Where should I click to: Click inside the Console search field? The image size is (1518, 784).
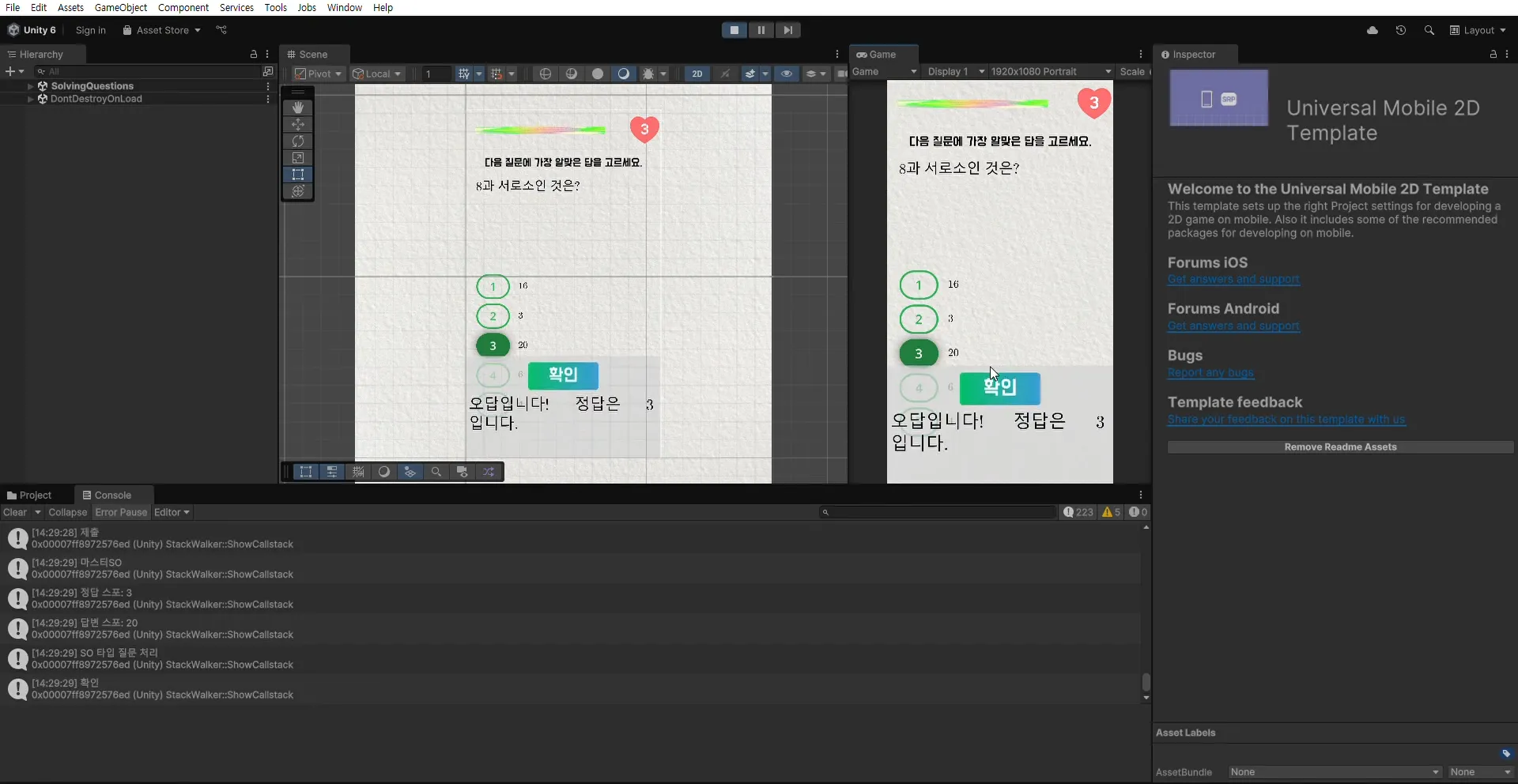(x=938, y=512)
